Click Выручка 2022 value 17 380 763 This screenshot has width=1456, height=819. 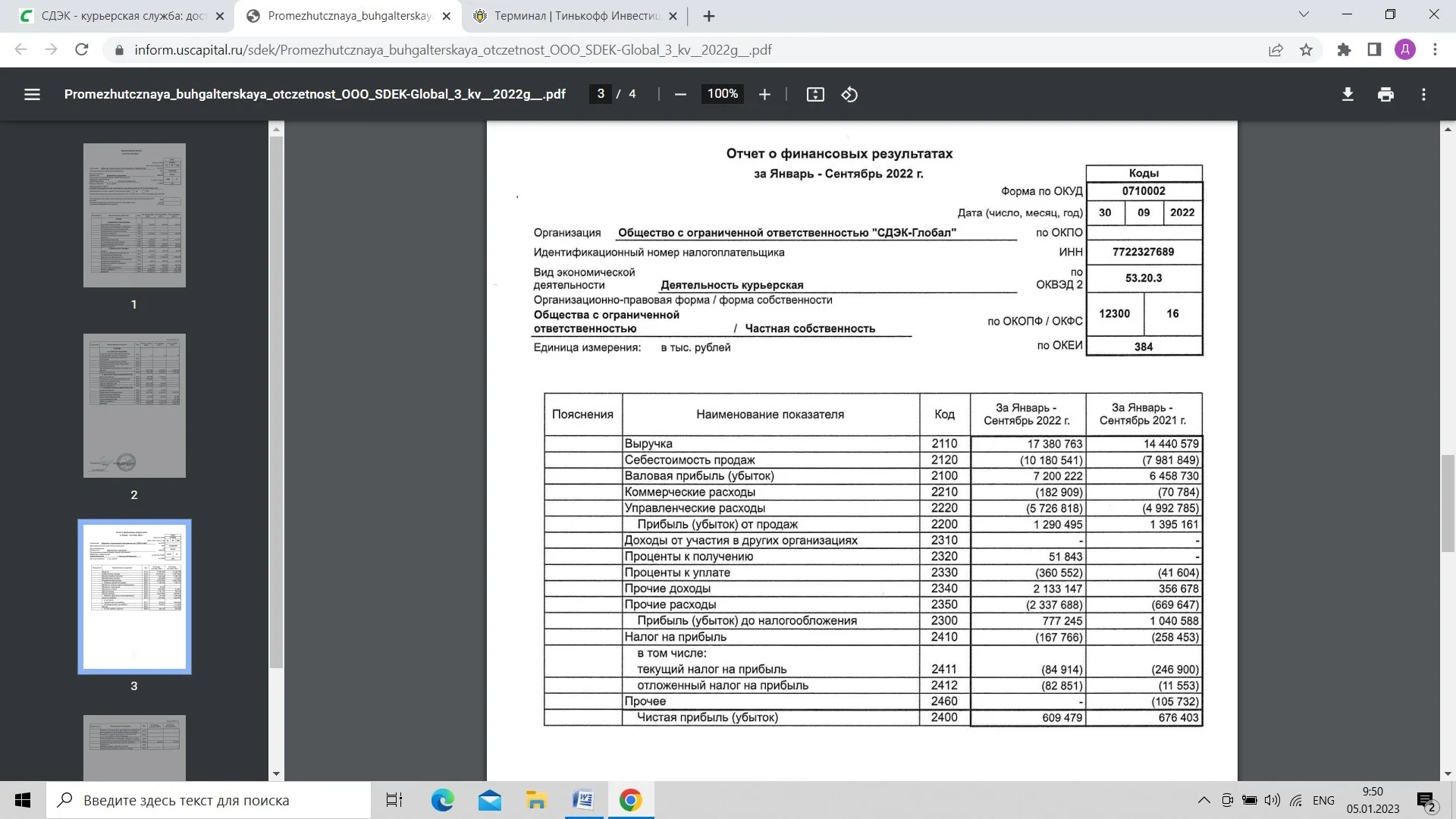click(1055, 444)
